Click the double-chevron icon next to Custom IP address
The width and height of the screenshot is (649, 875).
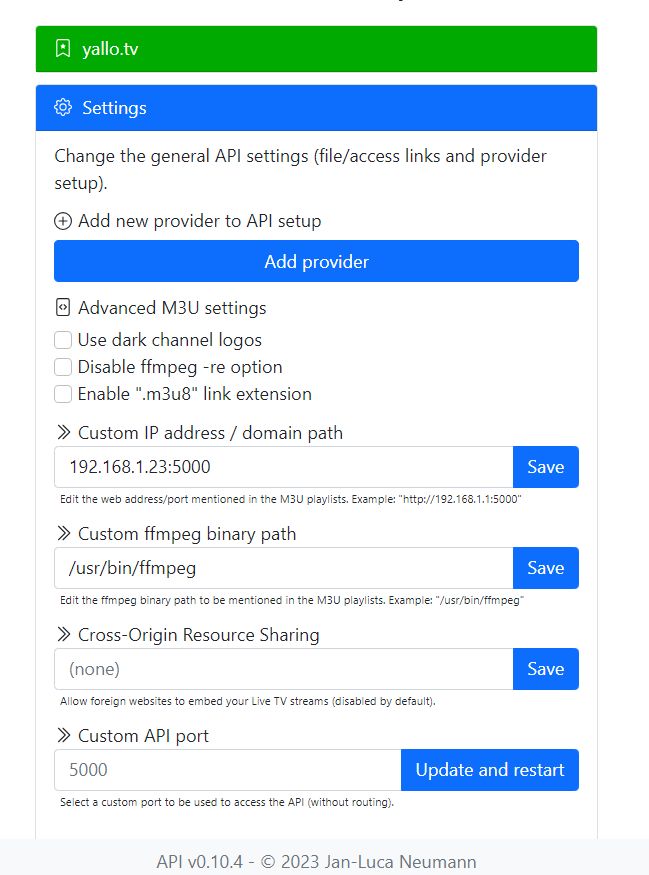(x=64, y=432)
